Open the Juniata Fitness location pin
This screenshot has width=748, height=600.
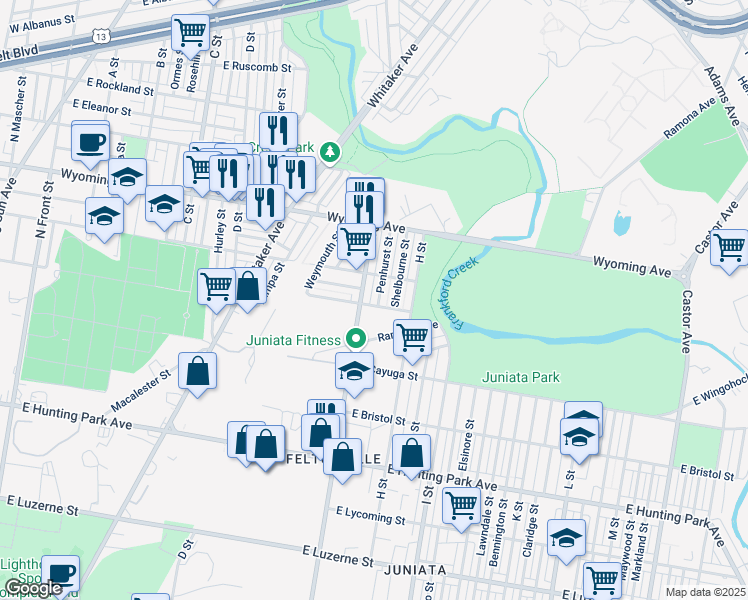tap(355, 339)
